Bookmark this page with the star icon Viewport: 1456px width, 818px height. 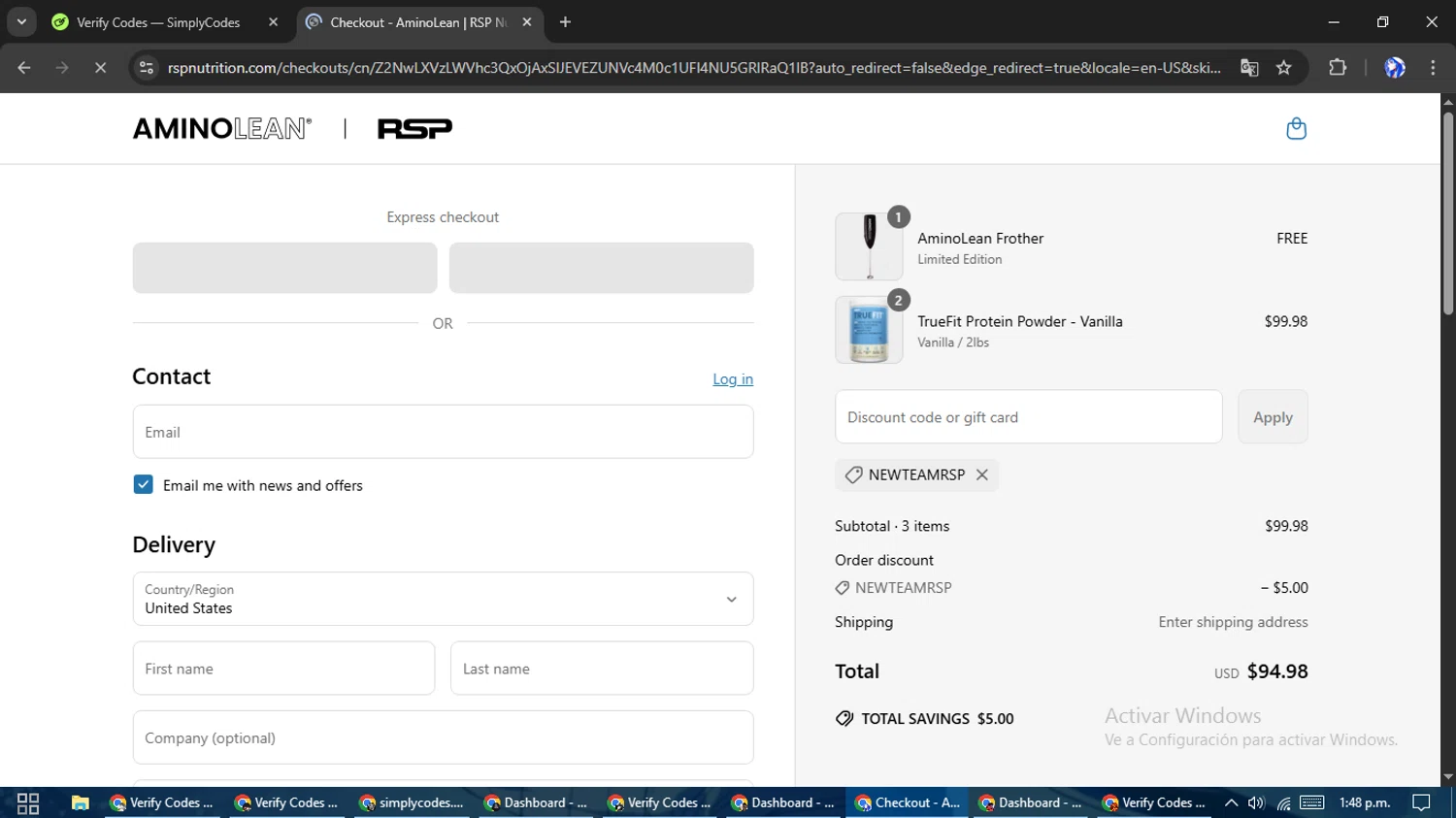(x=1284, y=68)
